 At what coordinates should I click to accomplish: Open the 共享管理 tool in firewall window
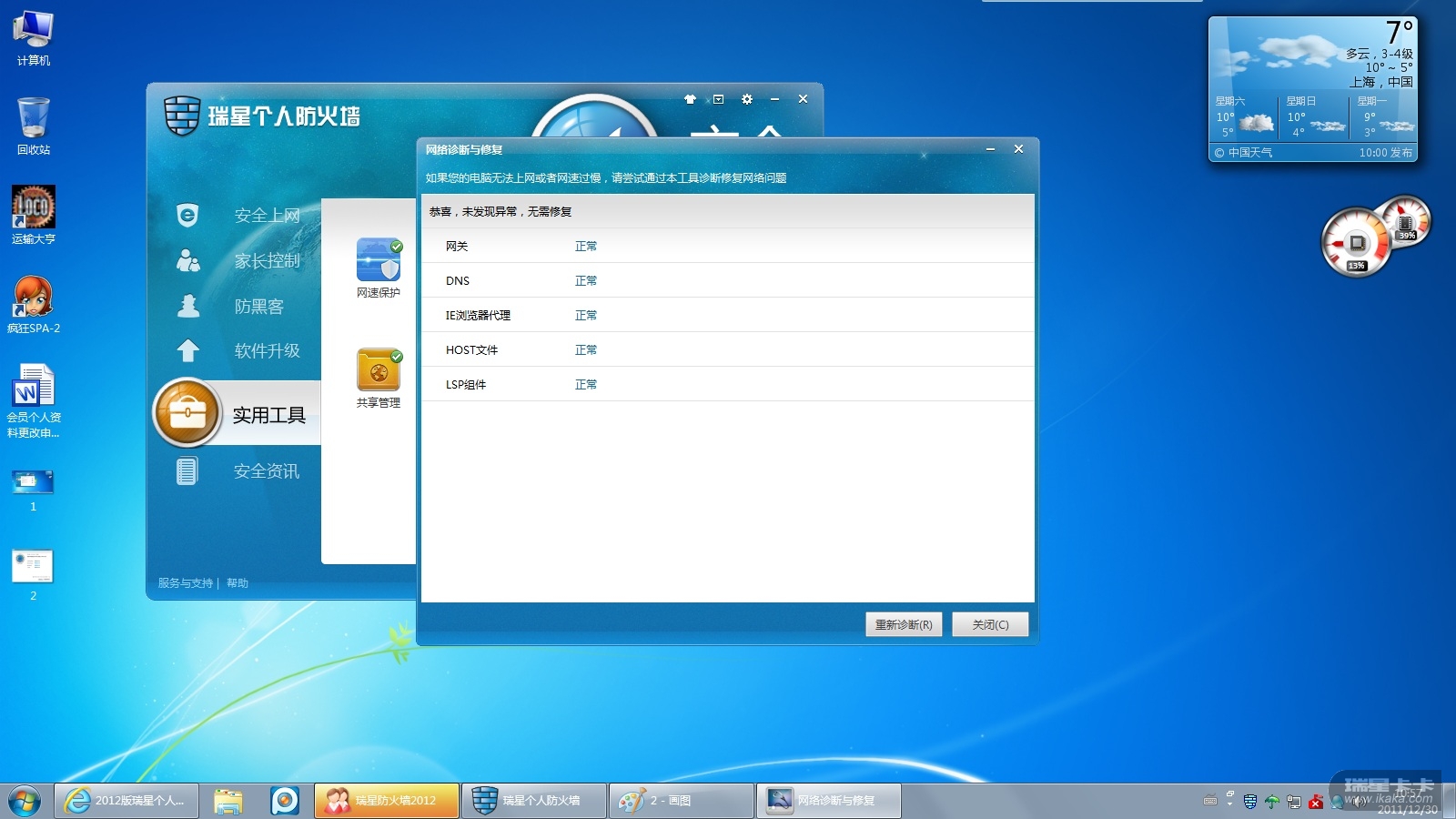pyautogui.click(x=379, y=379)
